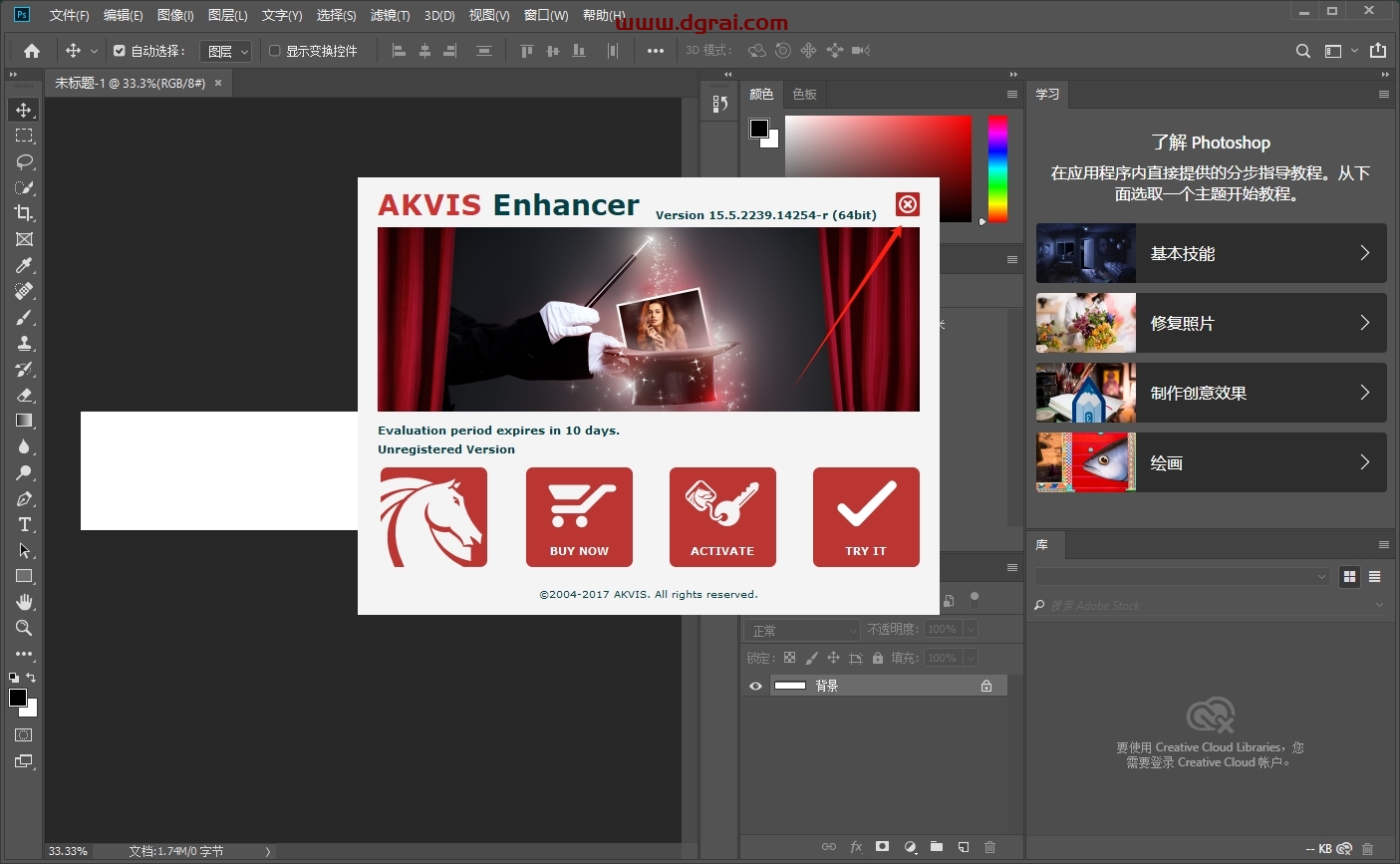Select the Frame tool
Screen dimensions: 1400x864
(x=24, y=239)
